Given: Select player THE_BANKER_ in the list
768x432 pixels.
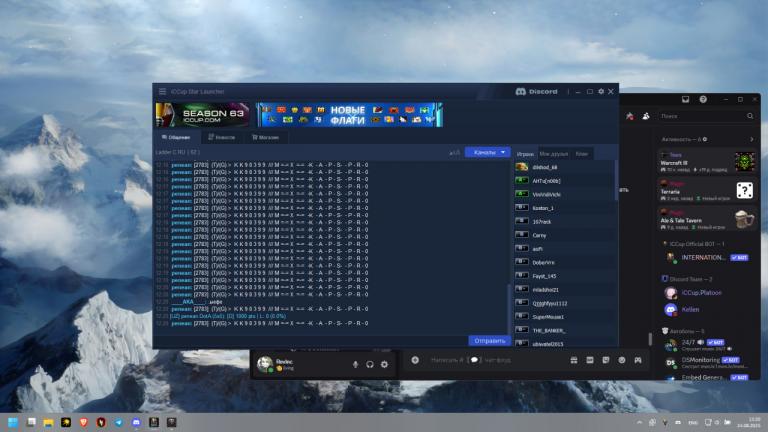Looking at the screenshot, I should click(563, 331).
